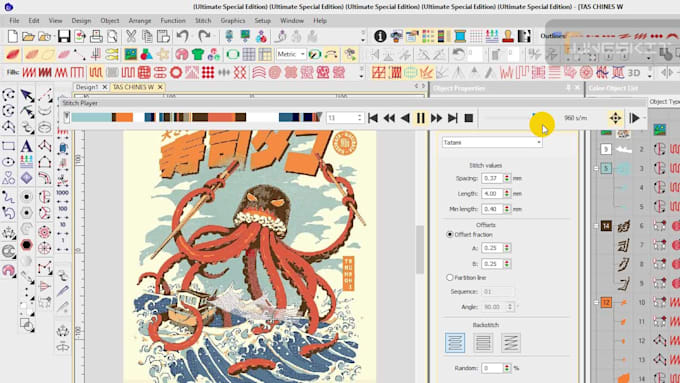Open the Graphics menu

point(233,20)
